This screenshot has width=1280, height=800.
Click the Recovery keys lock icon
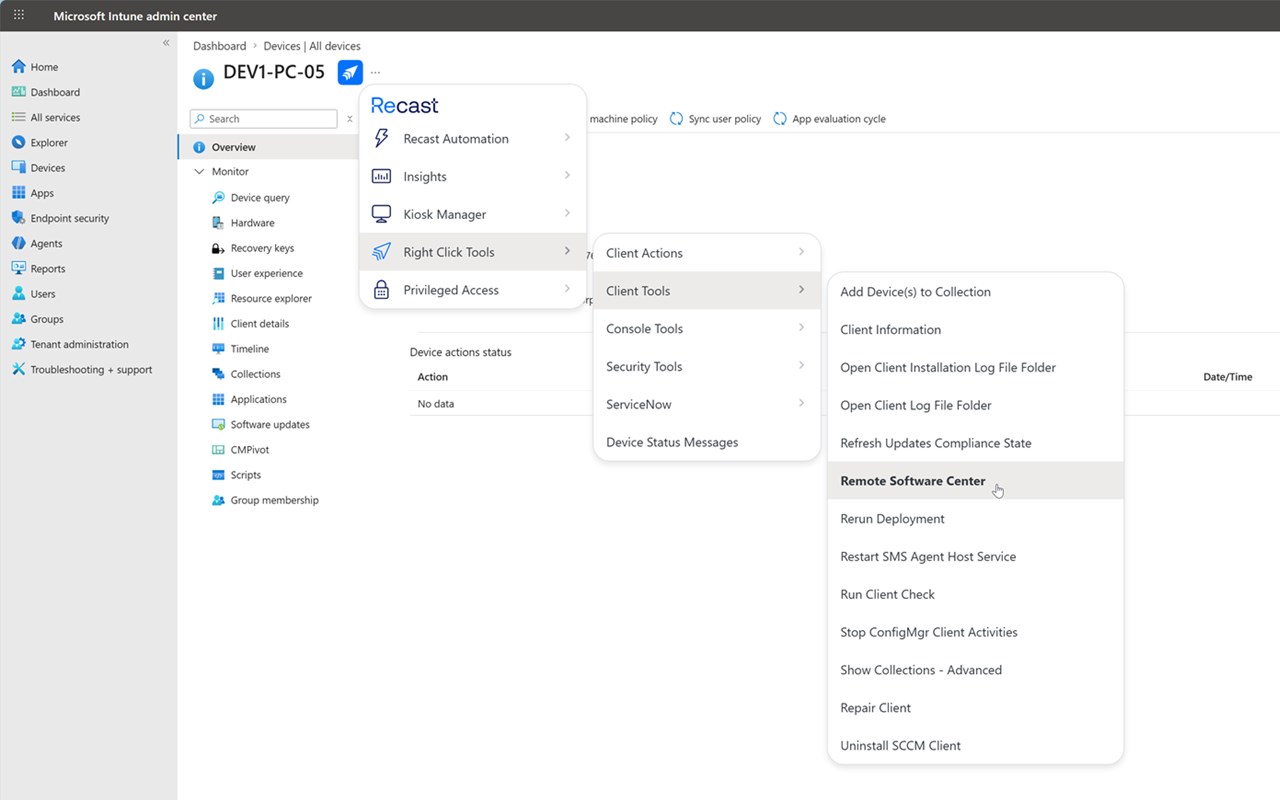pyautogui.click(x=219, y=248)
